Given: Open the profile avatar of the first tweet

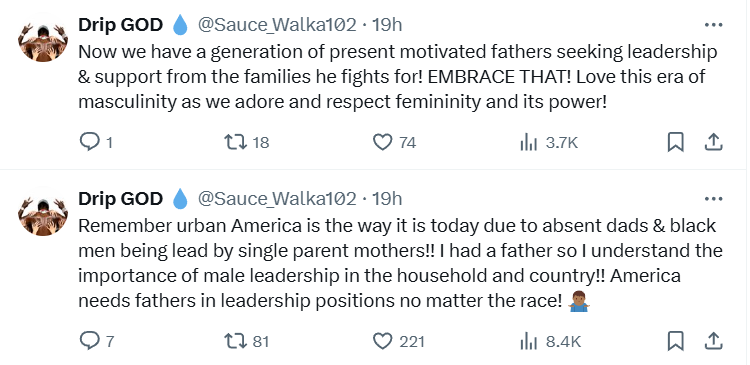Looking at the screenshot, I should pyautogui.click(x=43, y=42).
